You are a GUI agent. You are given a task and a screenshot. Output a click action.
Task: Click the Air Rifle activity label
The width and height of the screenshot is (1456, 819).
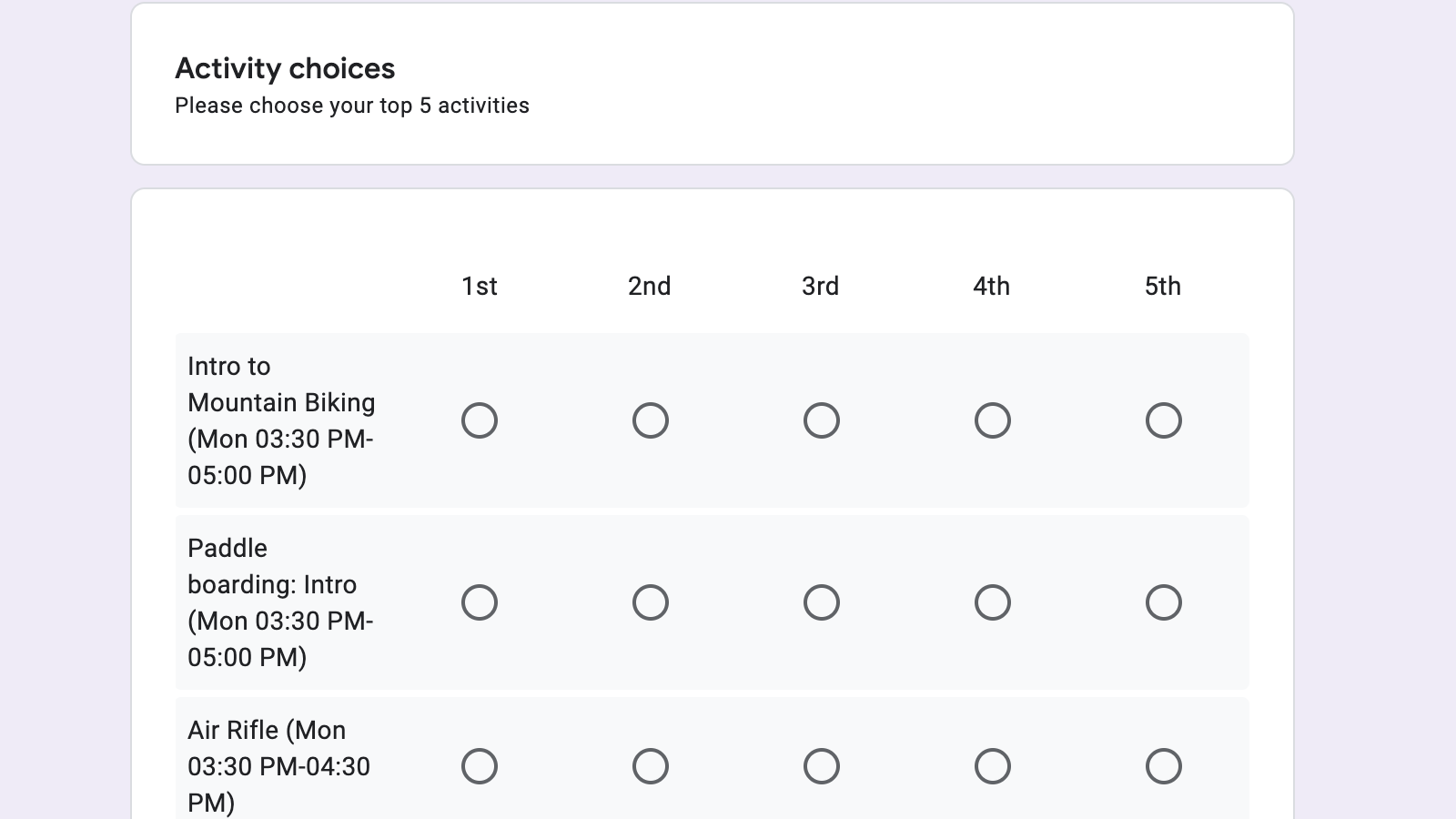point(273,766)
